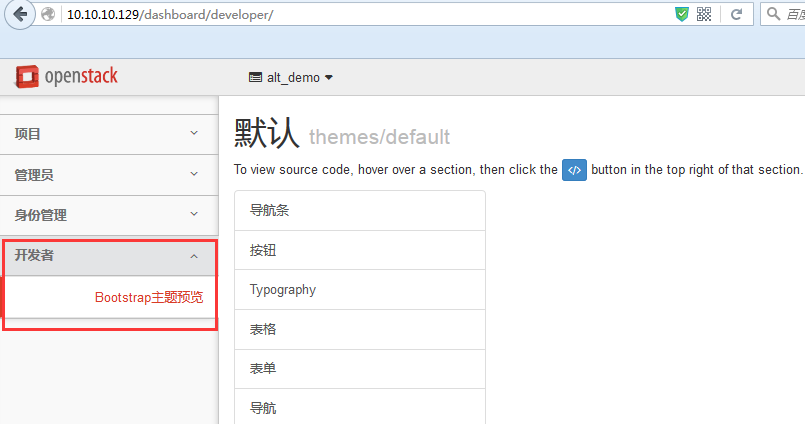Select 表格 in the theme list
This screenshot has height=424, width=805.
(360, 329)
